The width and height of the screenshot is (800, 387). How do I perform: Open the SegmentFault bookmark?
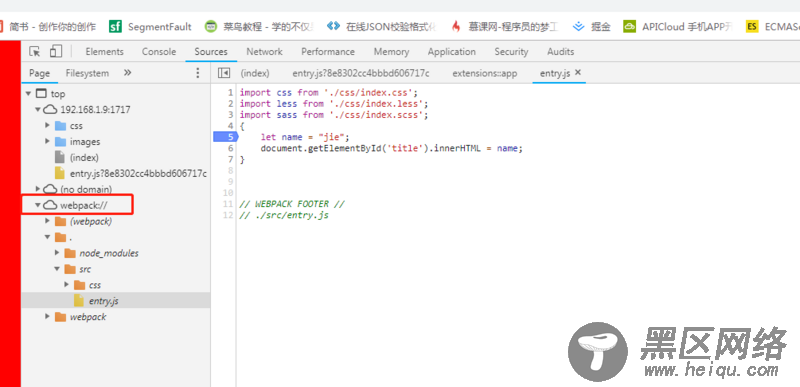click(x=151, y=27)
